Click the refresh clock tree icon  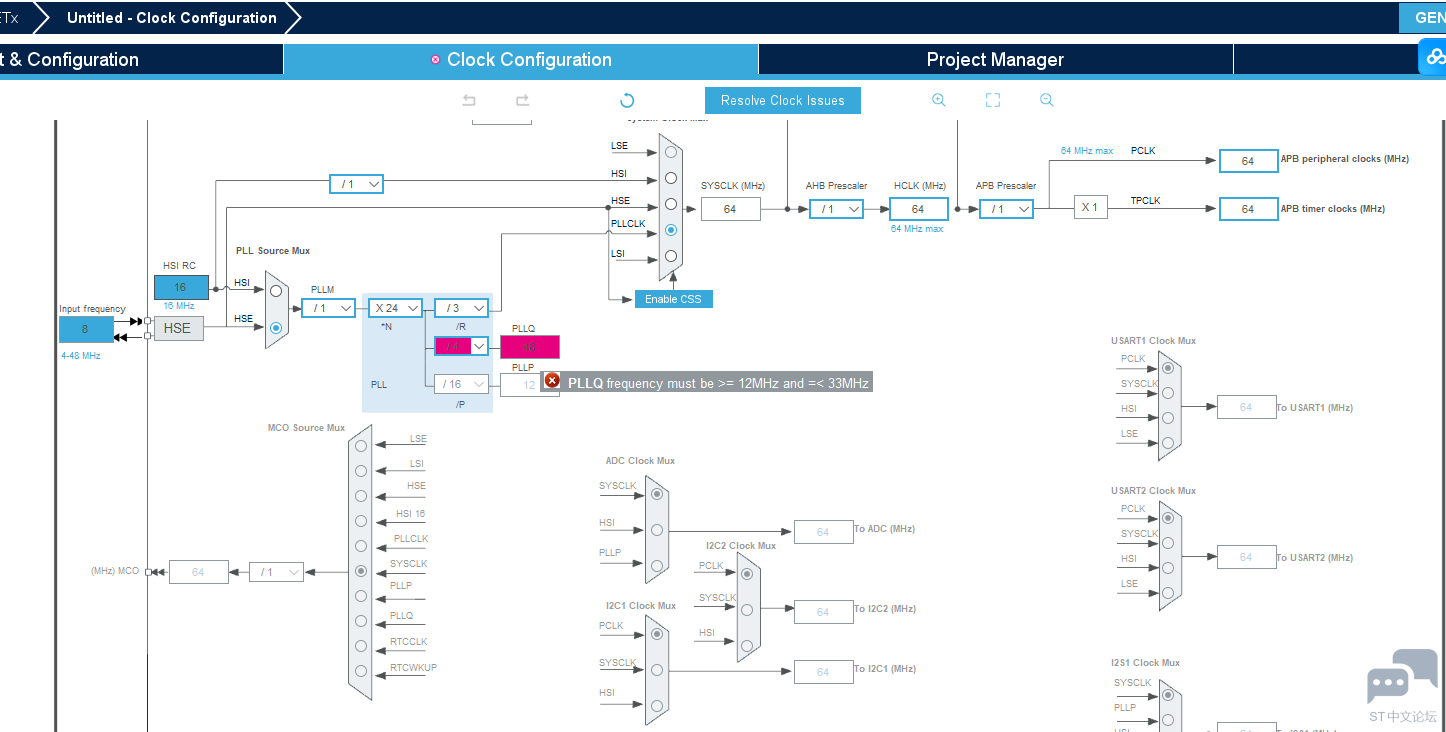click(x=627, y=100)
